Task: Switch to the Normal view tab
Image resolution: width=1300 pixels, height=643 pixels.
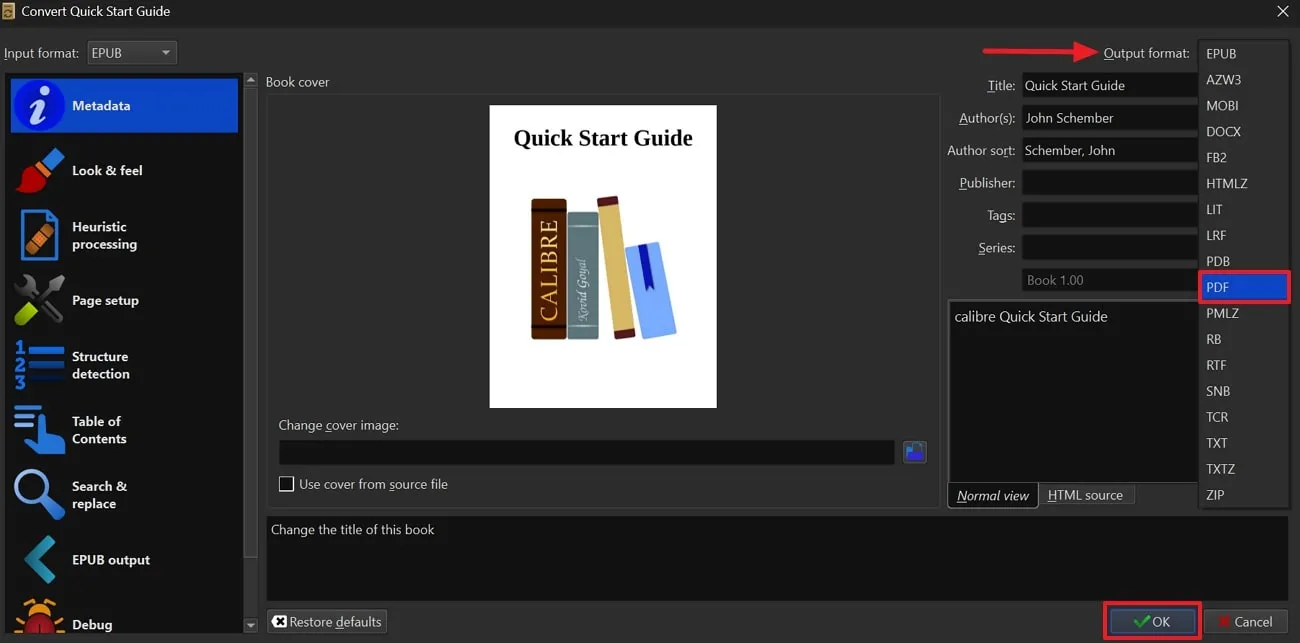Action: pyautogui.click(x=991, y=494)
